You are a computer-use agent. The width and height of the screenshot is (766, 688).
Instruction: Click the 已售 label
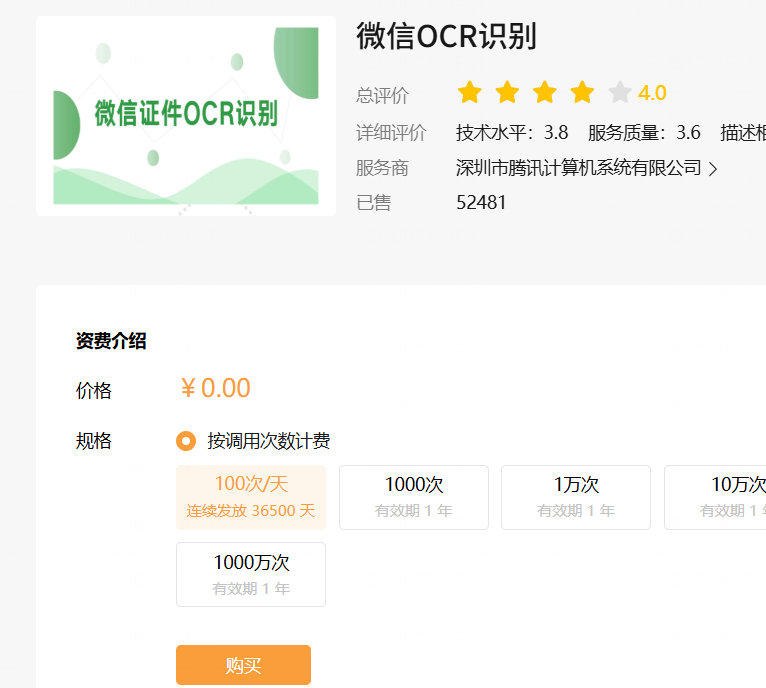click(374, 202)
